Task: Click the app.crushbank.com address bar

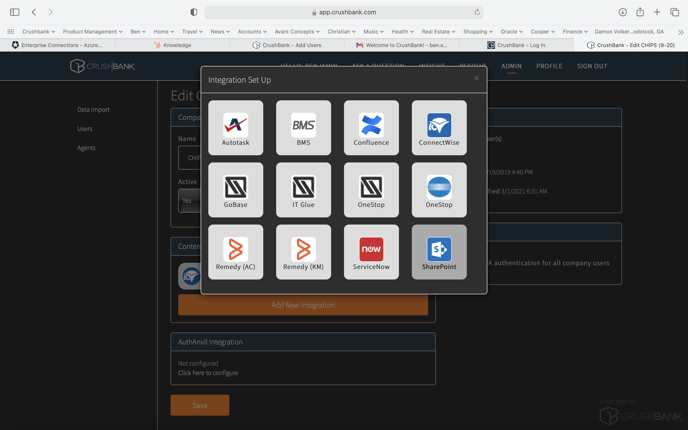Action: 344,12
